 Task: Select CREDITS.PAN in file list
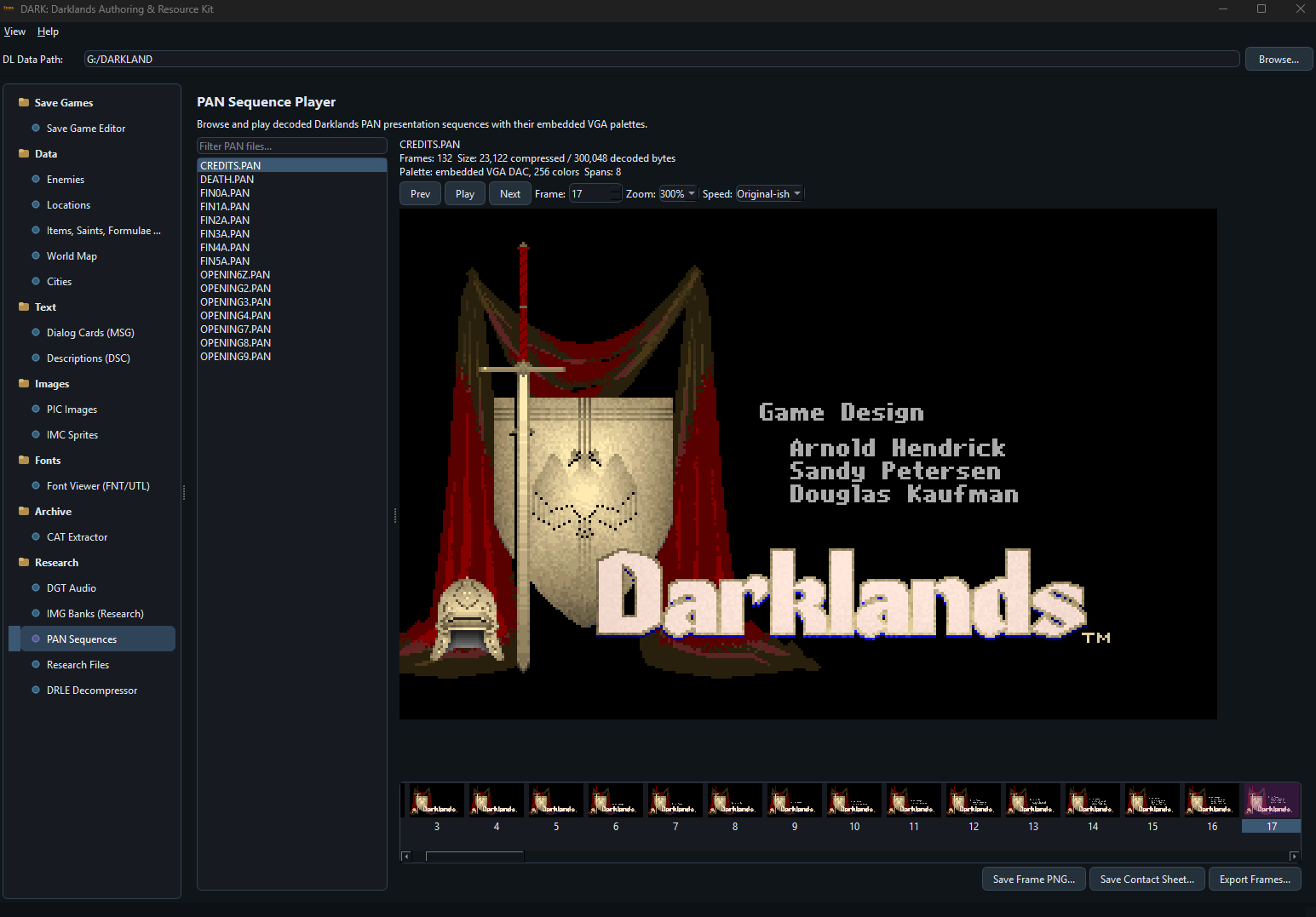[291, 165]
